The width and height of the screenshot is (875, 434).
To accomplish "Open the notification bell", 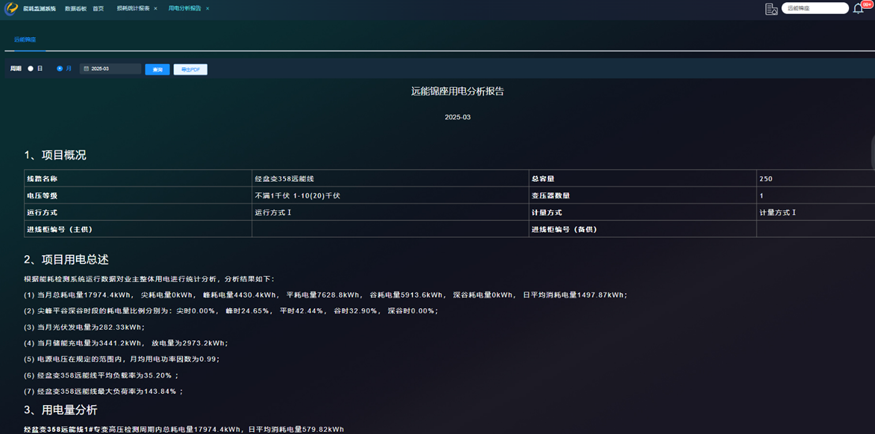I will (858, 8).
